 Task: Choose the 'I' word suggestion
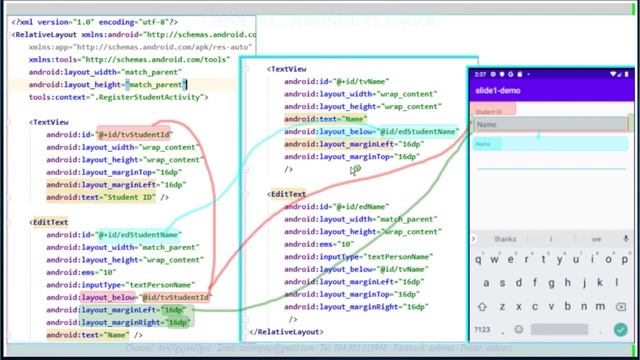coord(551,239)
